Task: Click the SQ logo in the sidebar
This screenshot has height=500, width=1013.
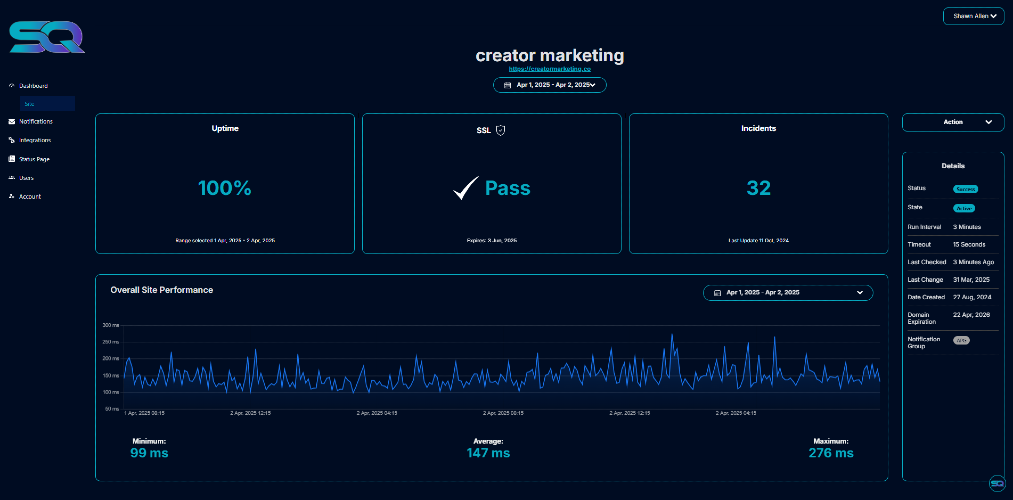Action: pyautogui.click(x=47, y=37)
